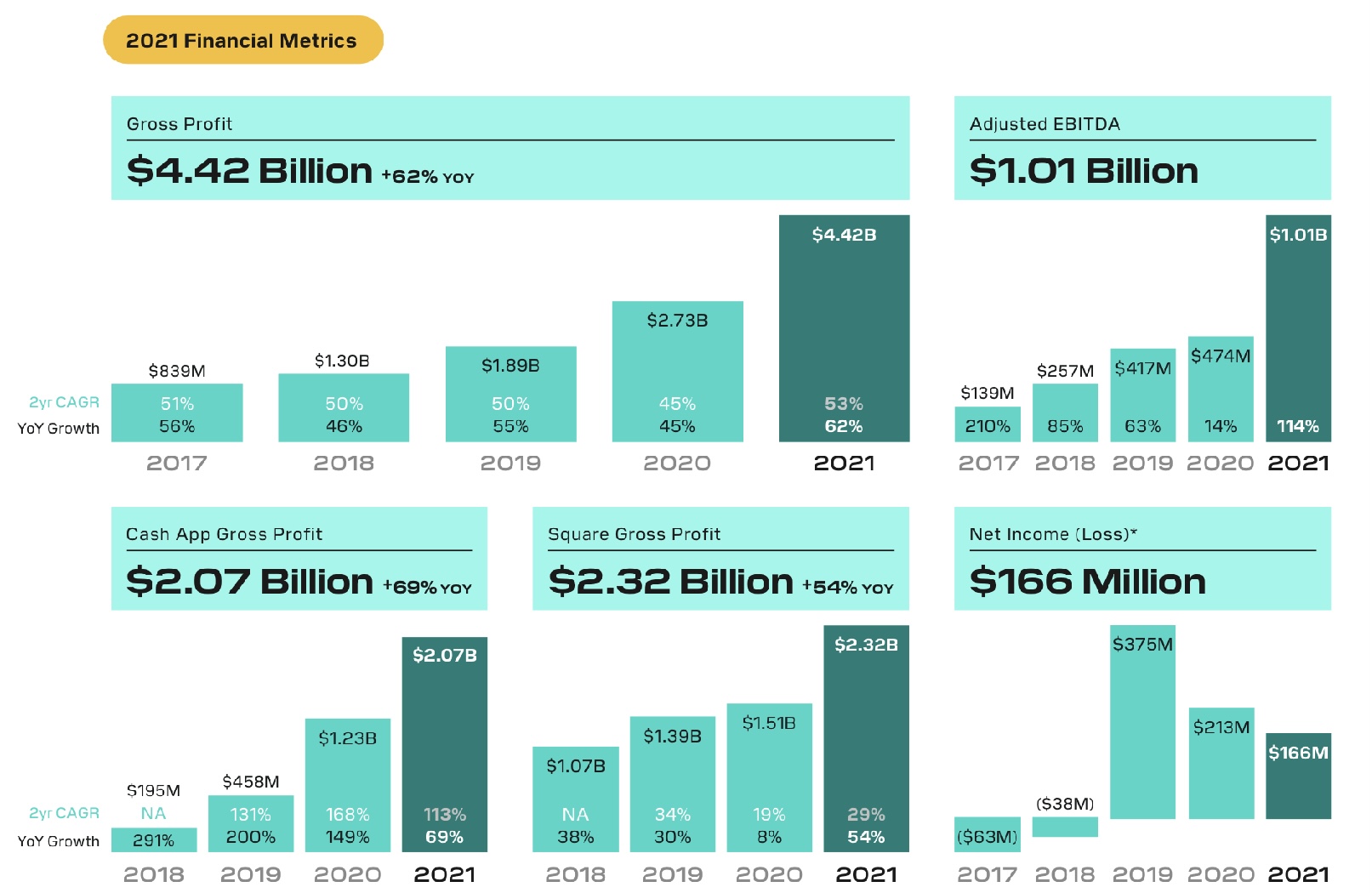Select the $2.32B Square Gross Profit bar
The height and width of the screenshot is (893, 1372).
coord(865,737)
